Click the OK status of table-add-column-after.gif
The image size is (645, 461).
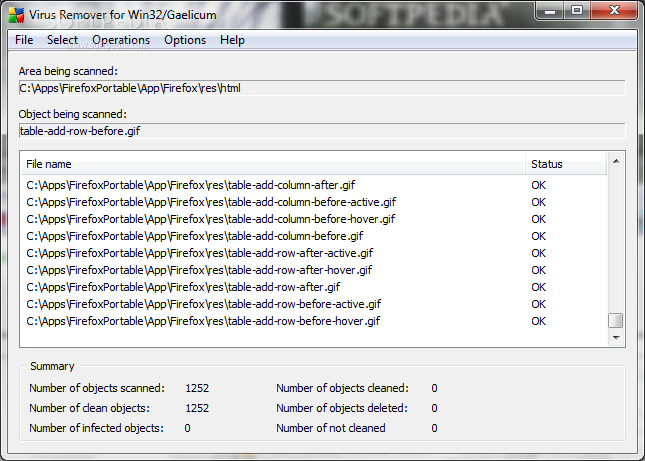[x=538, y=185]
